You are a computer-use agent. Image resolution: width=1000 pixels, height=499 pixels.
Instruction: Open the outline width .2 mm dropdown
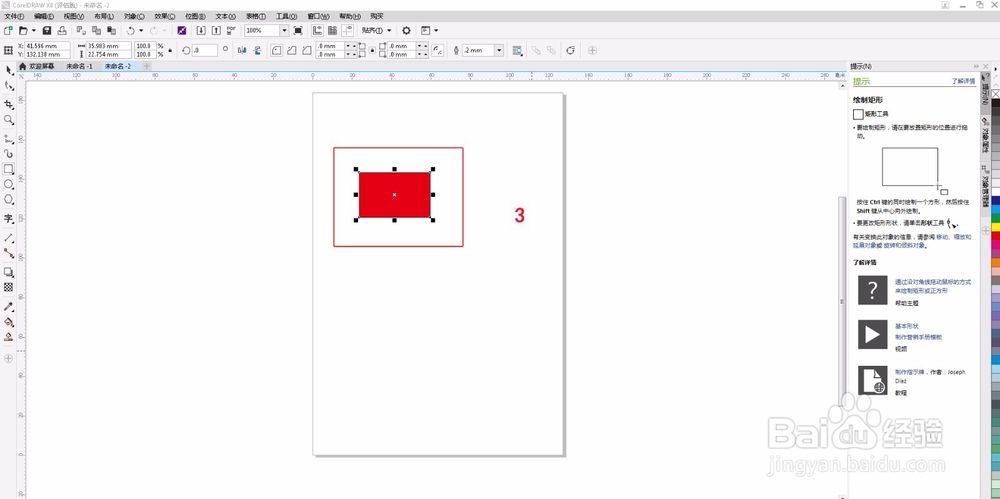click(499, 50)
